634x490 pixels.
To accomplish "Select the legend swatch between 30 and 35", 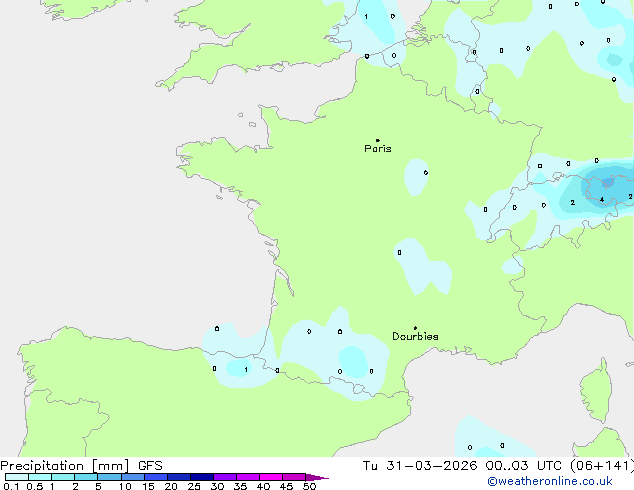I will point(224,477).
